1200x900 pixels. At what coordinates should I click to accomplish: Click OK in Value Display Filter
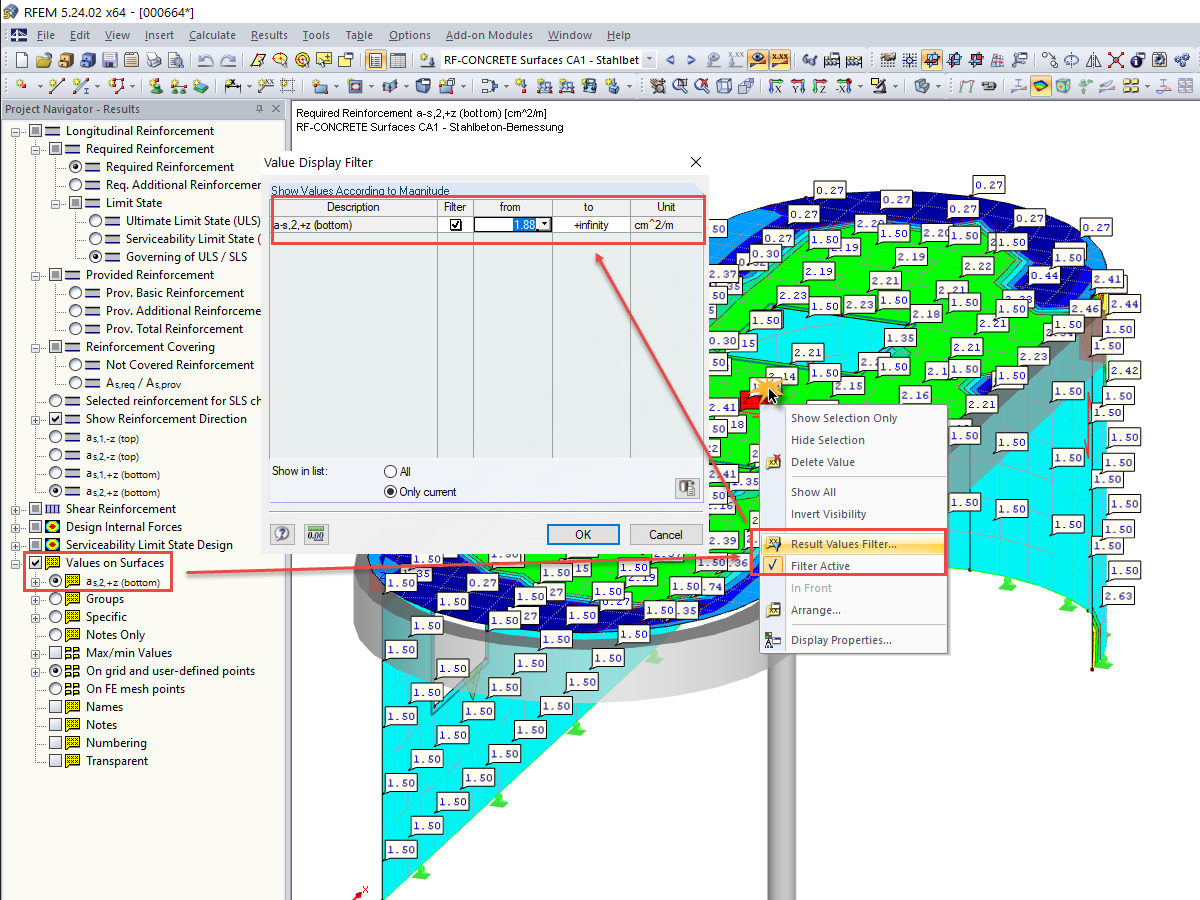583,534
